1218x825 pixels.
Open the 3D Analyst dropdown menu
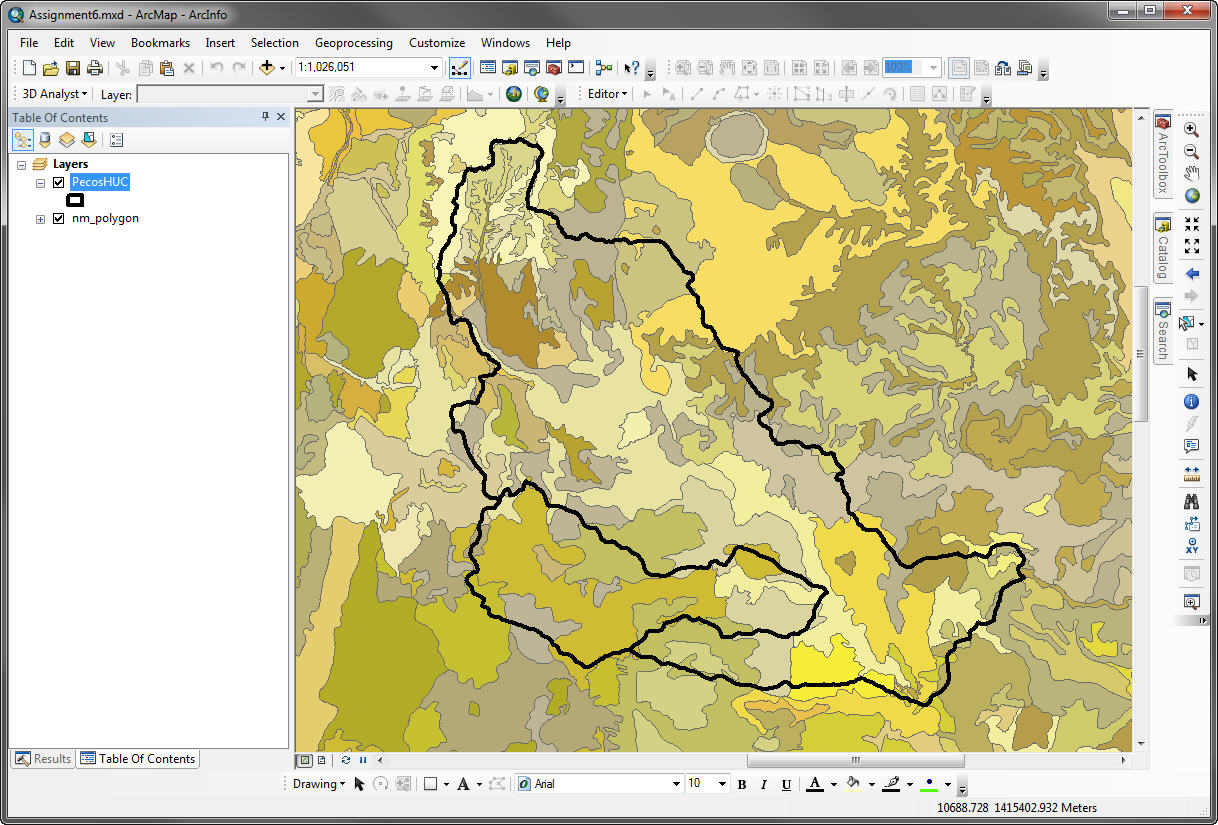click(x=55, y=94)
